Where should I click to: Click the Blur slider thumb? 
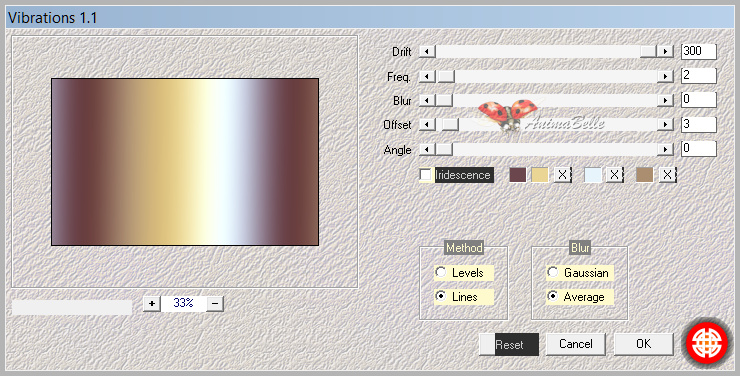pos(444,100)
